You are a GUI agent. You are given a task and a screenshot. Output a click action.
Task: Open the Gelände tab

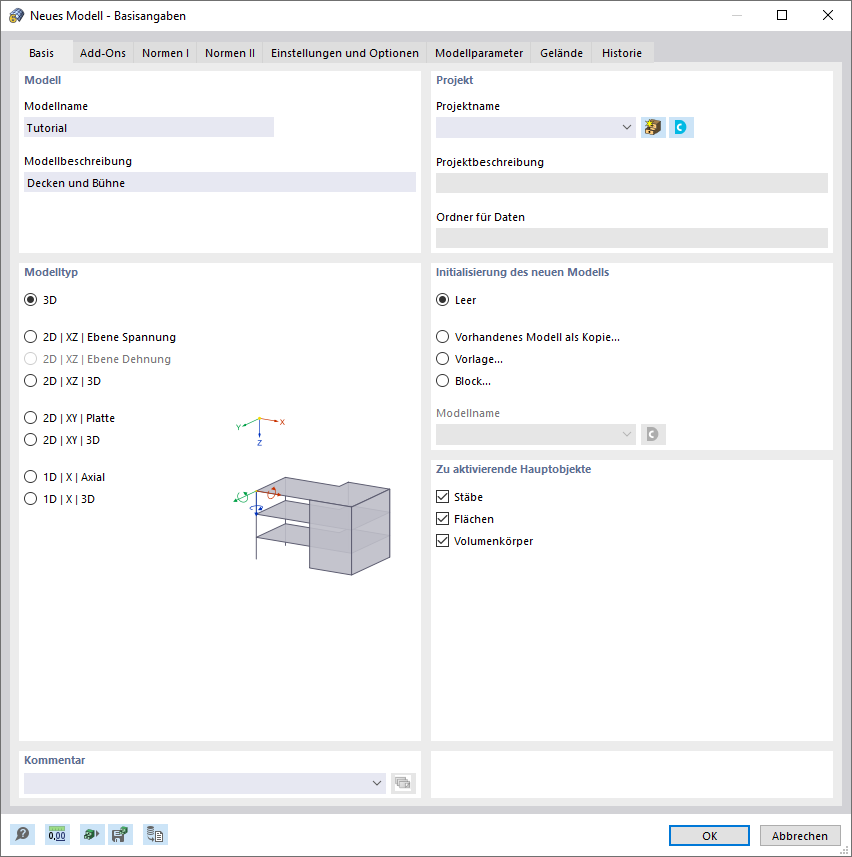coord(561,53)
